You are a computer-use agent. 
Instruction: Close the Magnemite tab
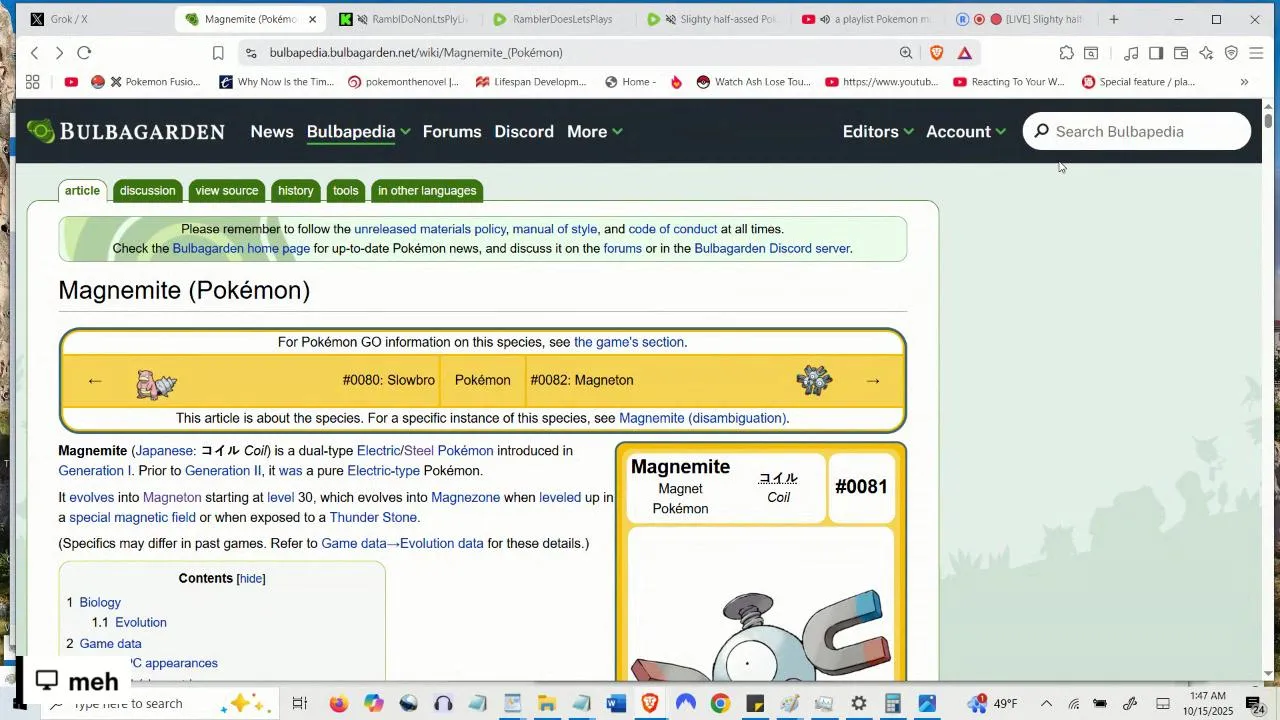312,19
